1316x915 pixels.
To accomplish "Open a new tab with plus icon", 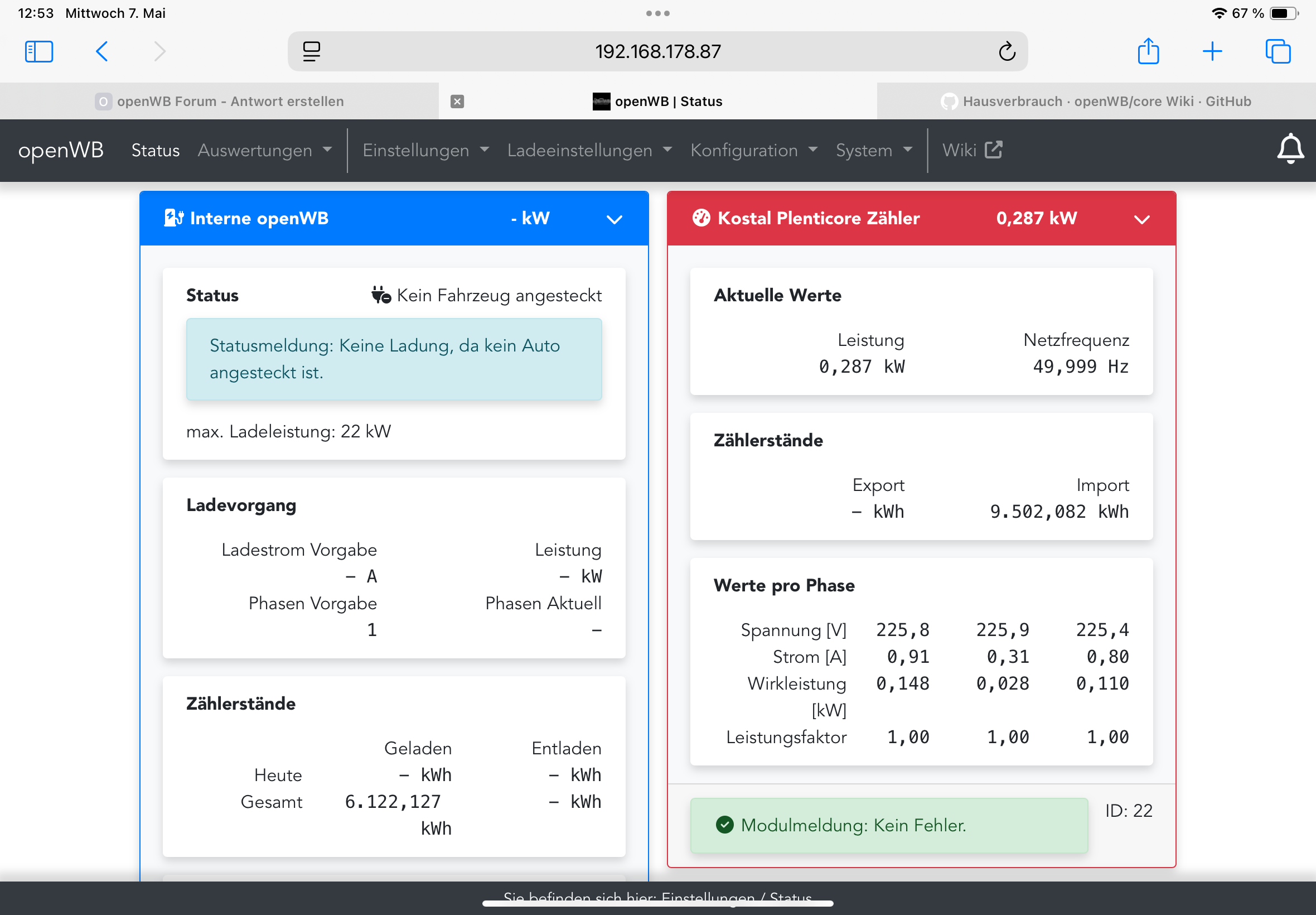I will pos(1212,51).
